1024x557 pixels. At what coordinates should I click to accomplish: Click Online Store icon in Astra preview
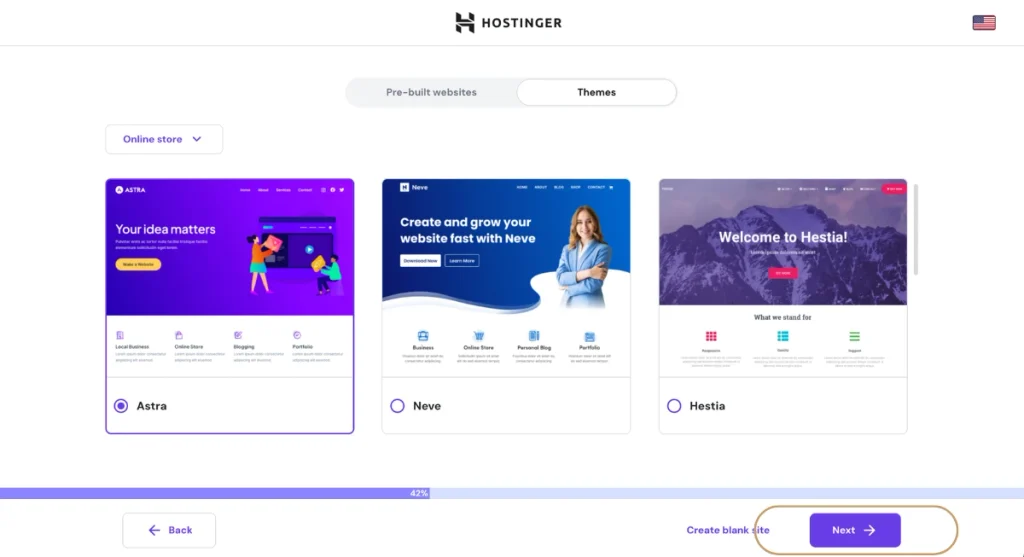coord(179,335)
